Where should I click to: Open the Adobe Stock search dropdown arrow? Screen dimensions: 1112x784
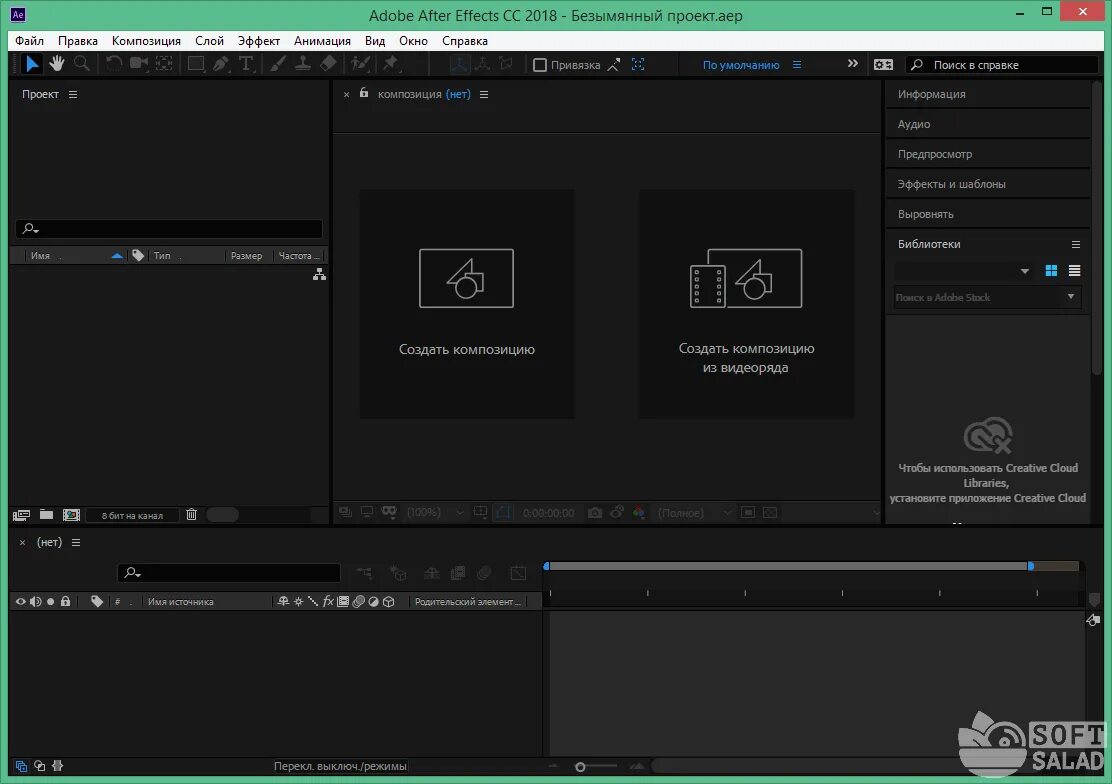(x=1071, y=297)
